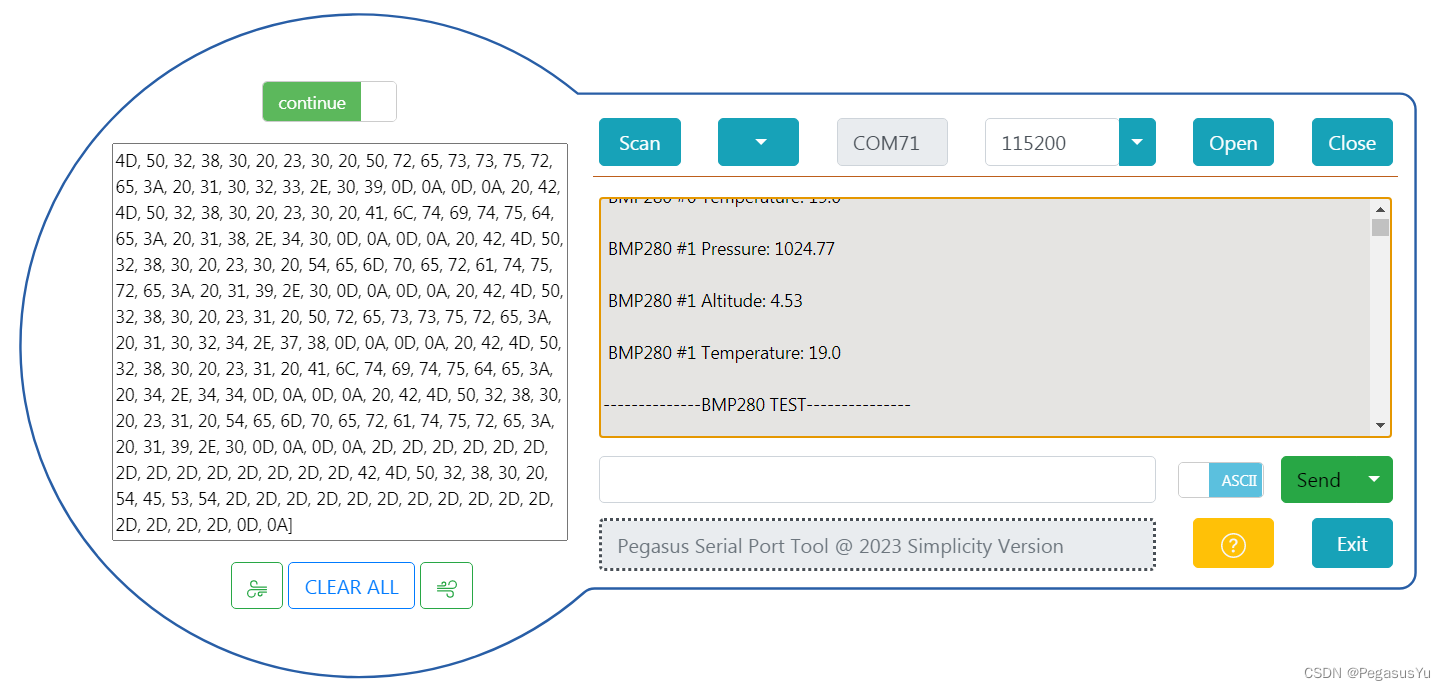Click Close to disconnect the serial port
The width and height of the screenshot is (1446, 690).
tap(1352, 142)
